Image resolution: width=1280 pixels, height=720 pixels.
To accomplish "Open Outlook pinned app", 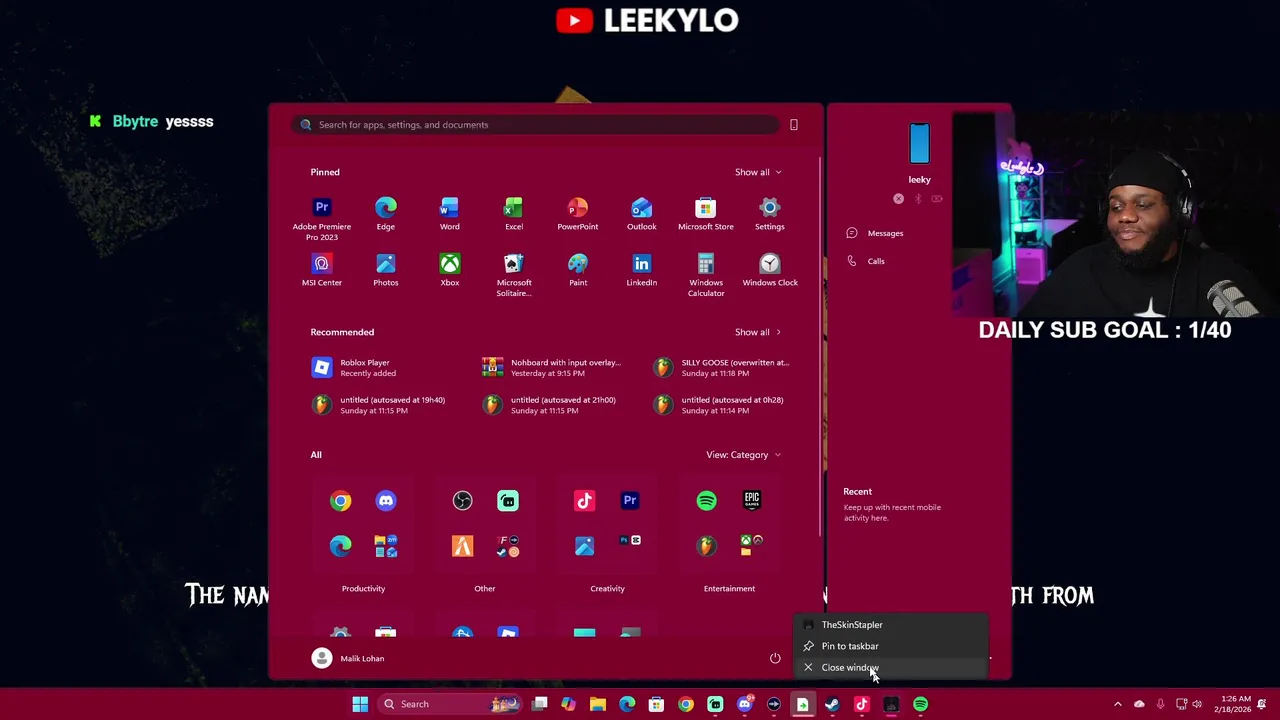I will coord(641,214).
